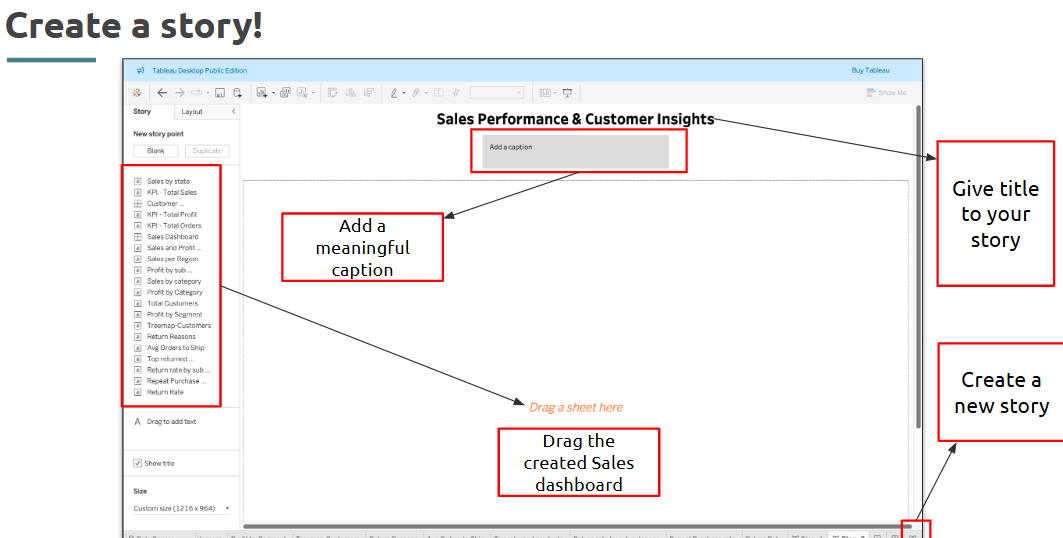Click the Clear Sheet icon
Screen dimensions: 1063x538
(302, 93)
